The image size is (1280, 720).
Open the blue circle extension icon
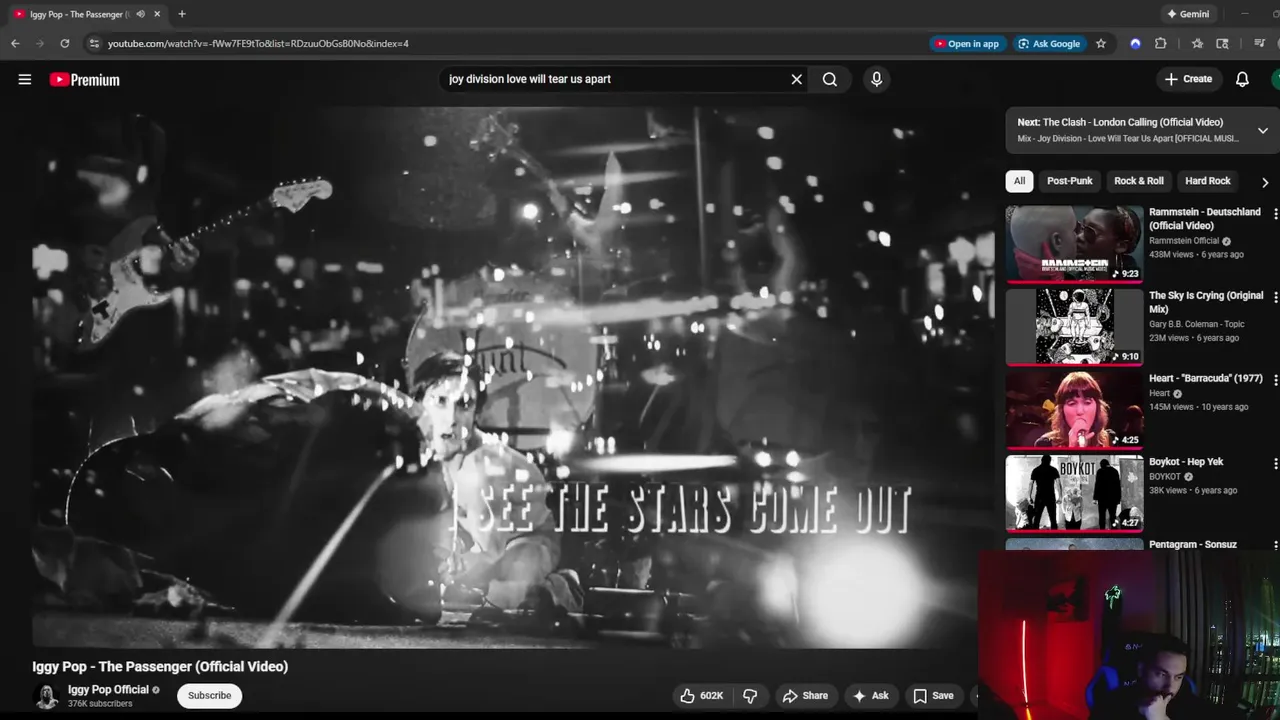pos(1135,43)
